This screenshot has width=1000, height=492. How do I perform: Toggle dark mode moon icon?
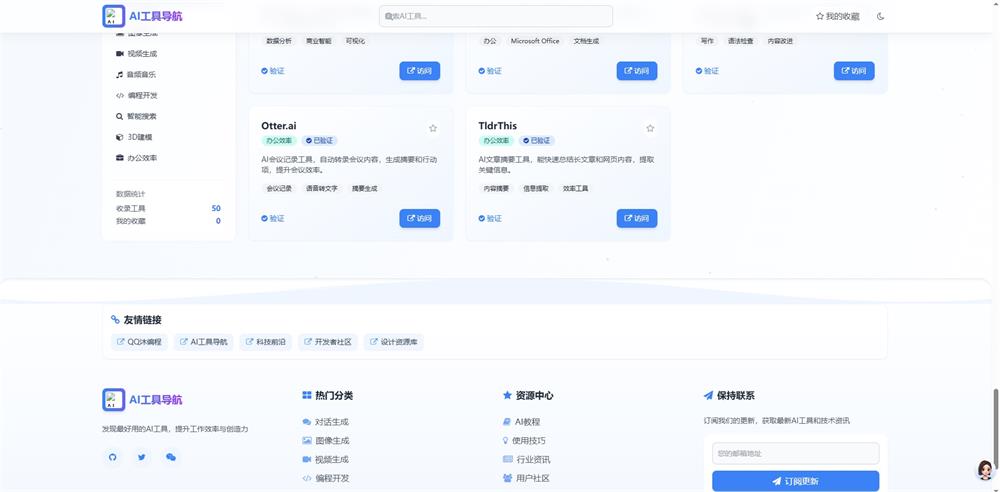pyautogui.click(x=881, y=17)
